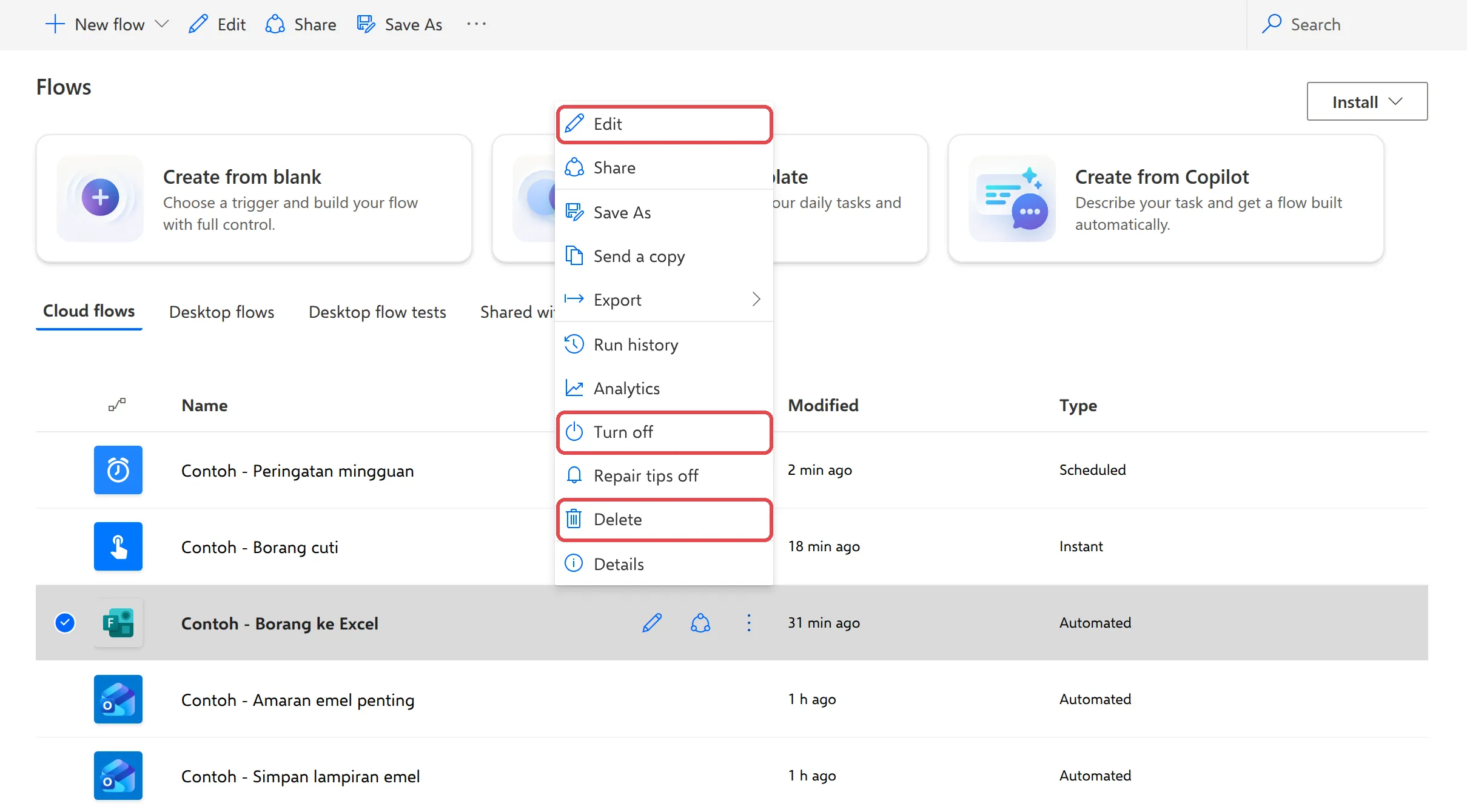Click the pencil edit icon in selected row

(652, 623)
